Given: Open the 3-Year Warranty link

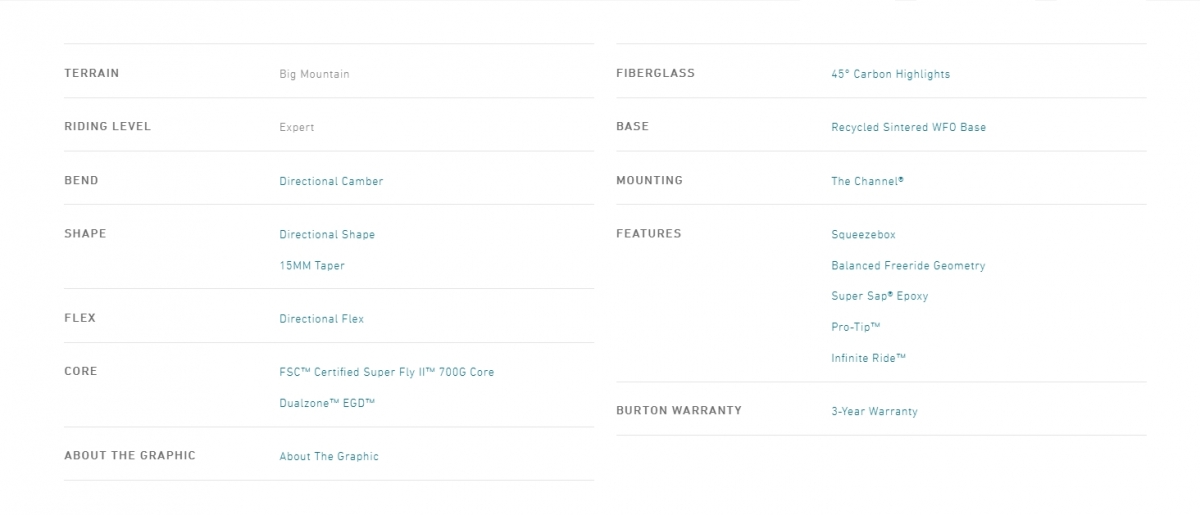Looking at the screenshot, I should [874, 411].
